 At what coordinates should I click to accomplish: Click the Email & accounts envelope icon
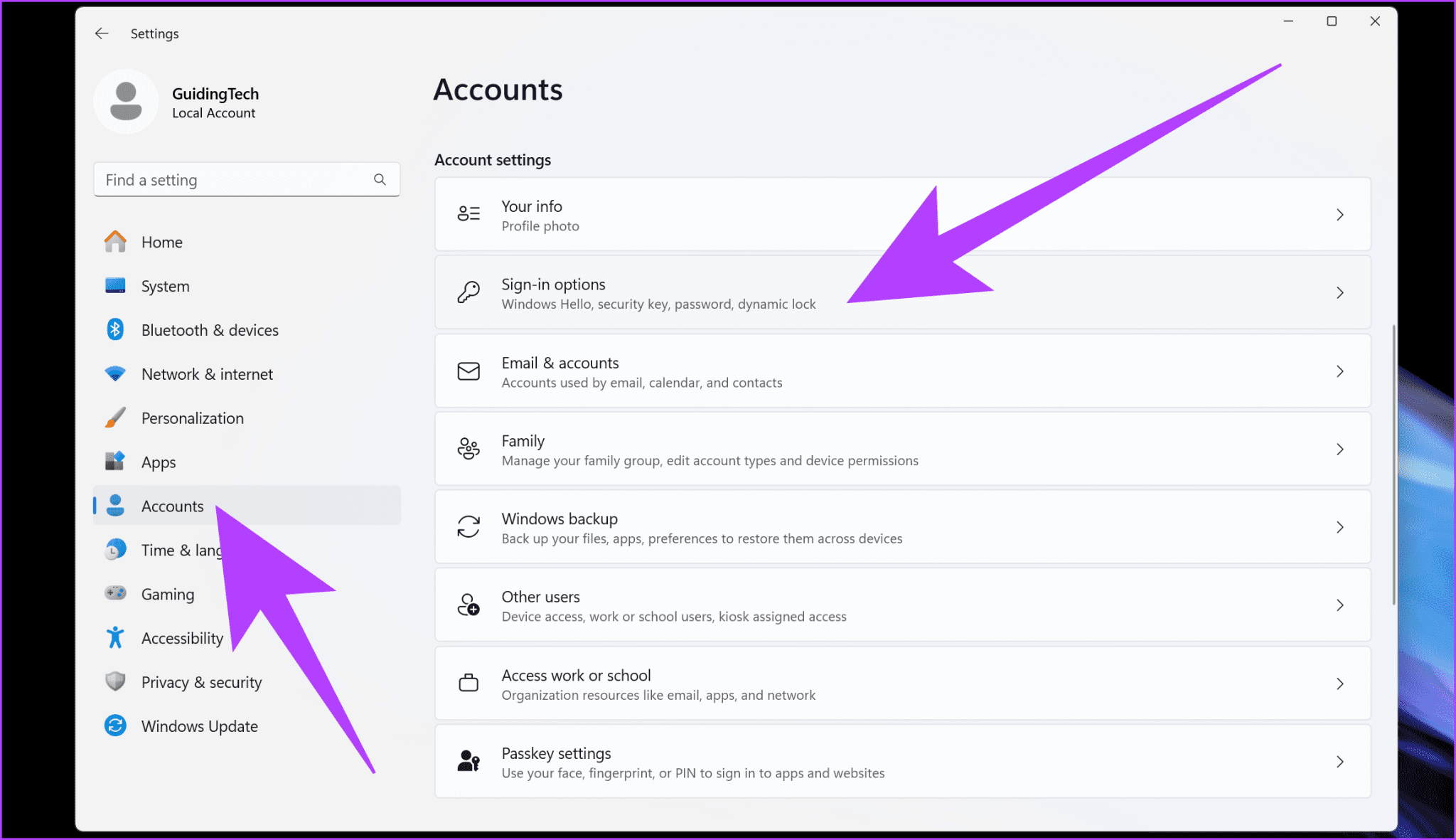pos(469,371)
